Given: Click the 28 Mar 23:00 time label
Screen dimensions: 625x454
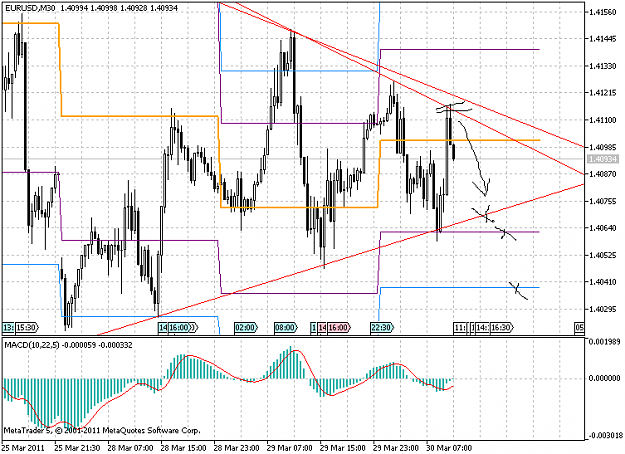Looking at the screenshot, I should pyautogui.click(x=237, y=448).
